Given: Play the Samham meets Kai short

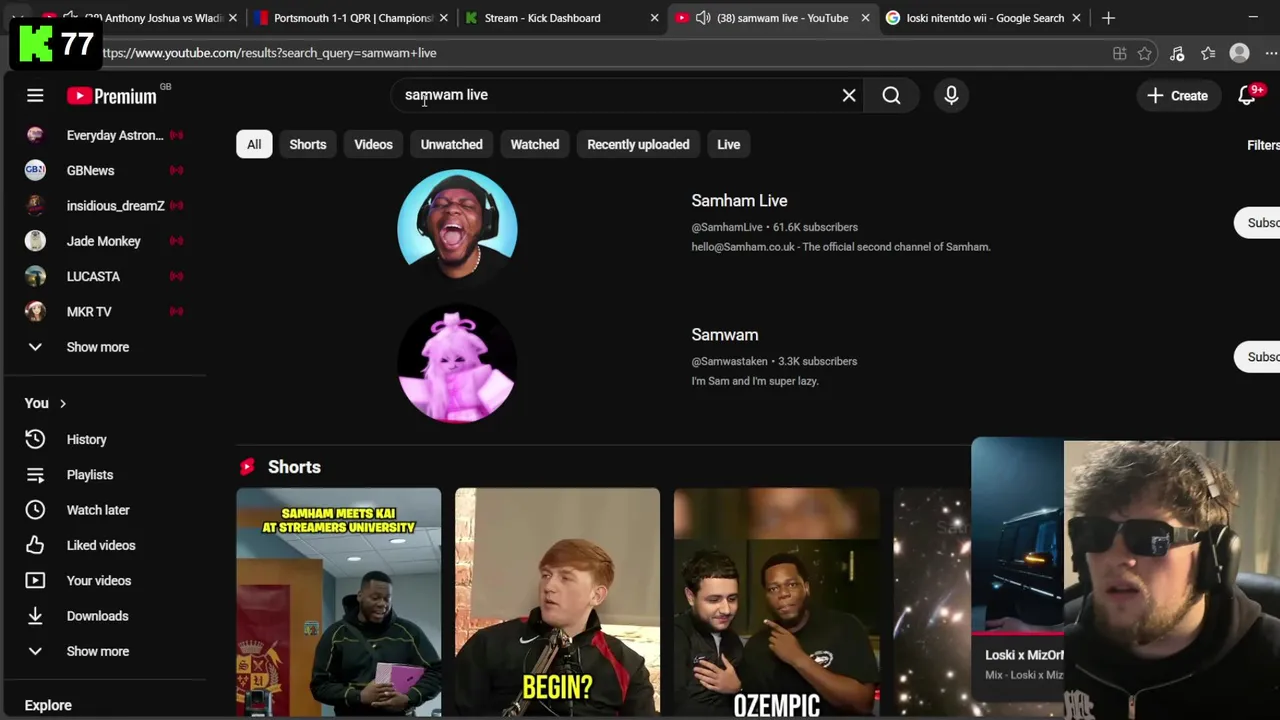Looking at the screenshot, I should [339, 602].
